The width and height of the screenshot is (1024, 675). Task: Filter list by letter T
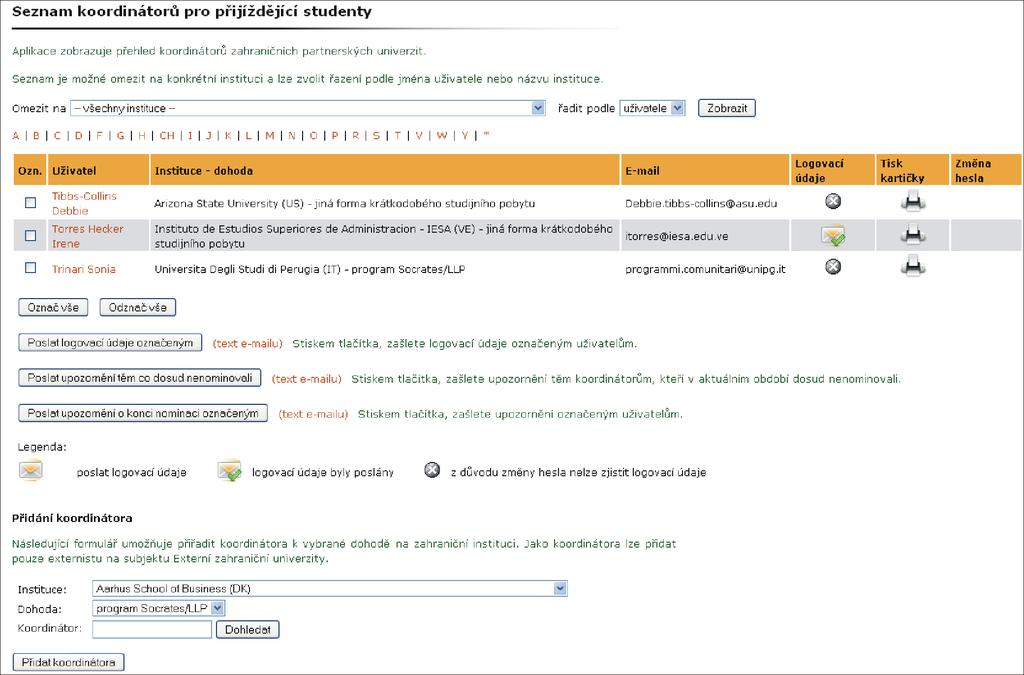click(x=397, y=136)
